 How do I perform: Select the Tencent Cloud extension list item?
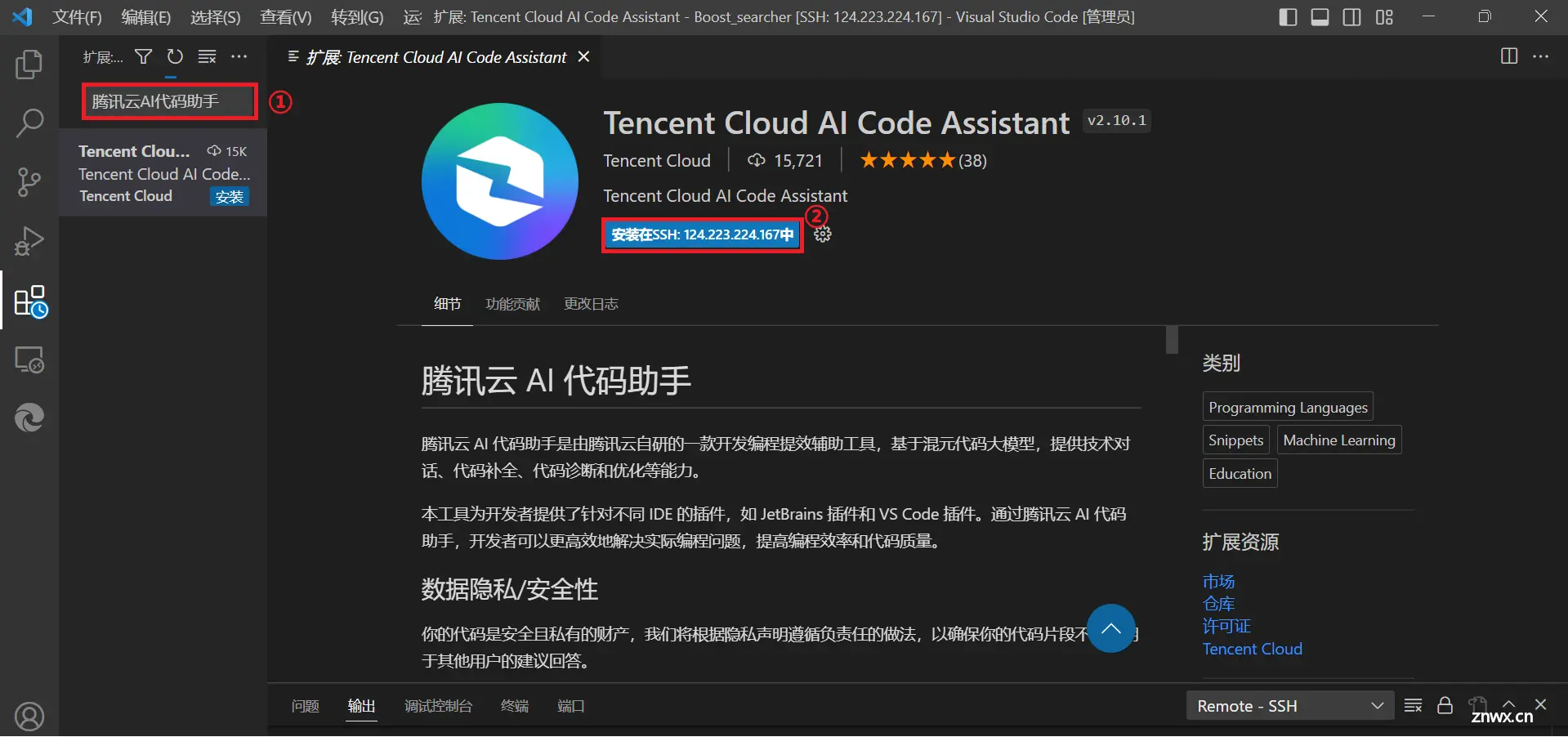[163, 173]
